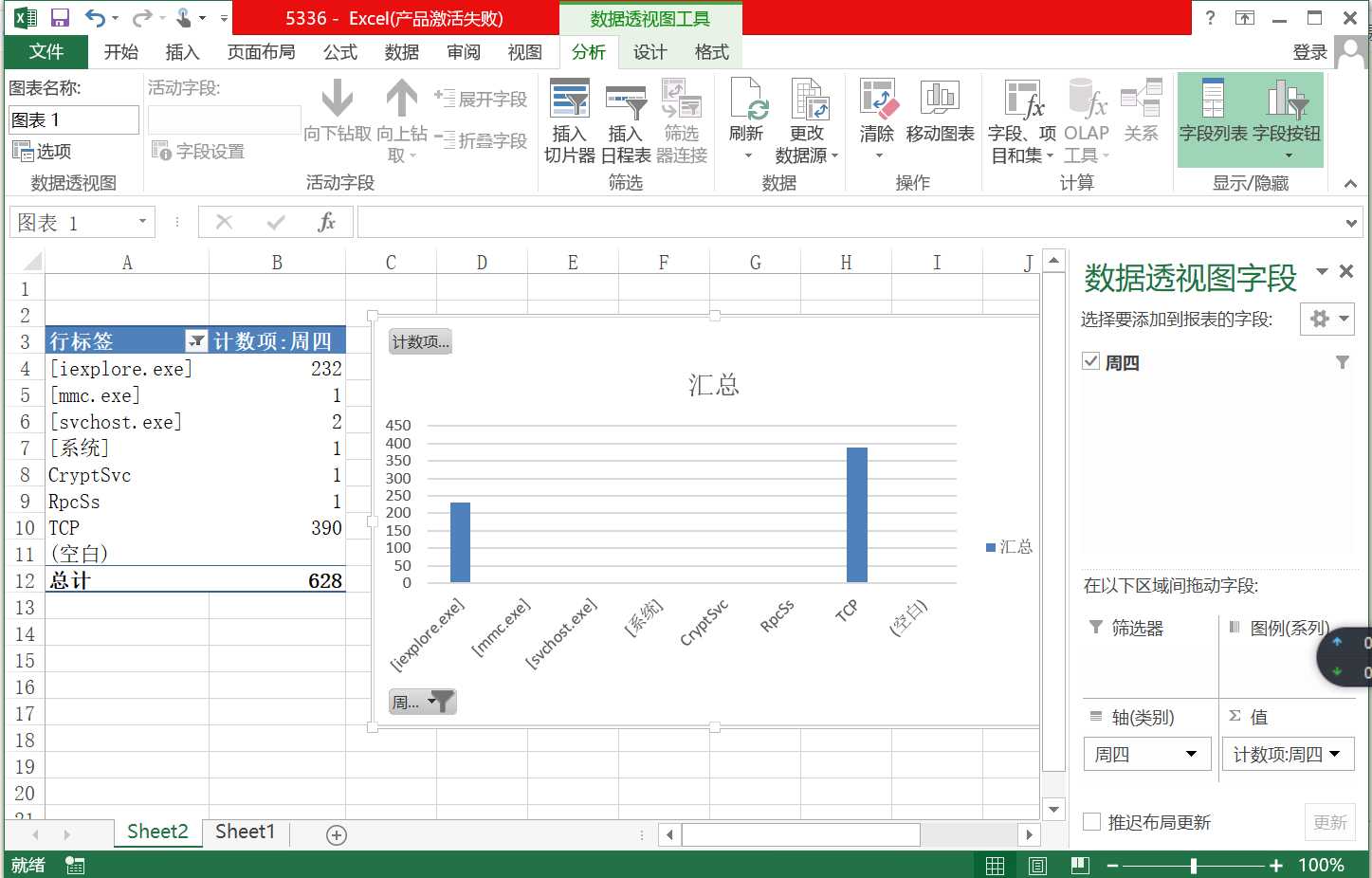Switch to Page Break Preview icon
This screenshot has height=878, width=1372.
tap(1080, 866)
